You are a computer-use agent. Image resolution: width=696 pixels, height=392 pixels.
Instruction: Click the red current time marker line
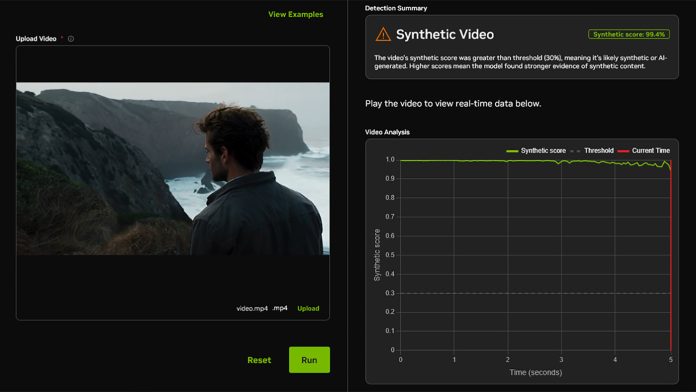671,256
